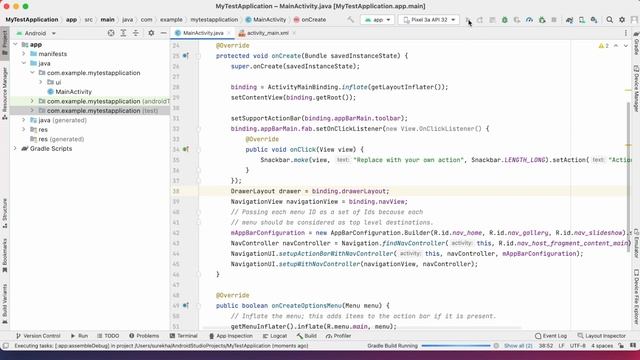Open the Terminal tool window

coord(184,336)
